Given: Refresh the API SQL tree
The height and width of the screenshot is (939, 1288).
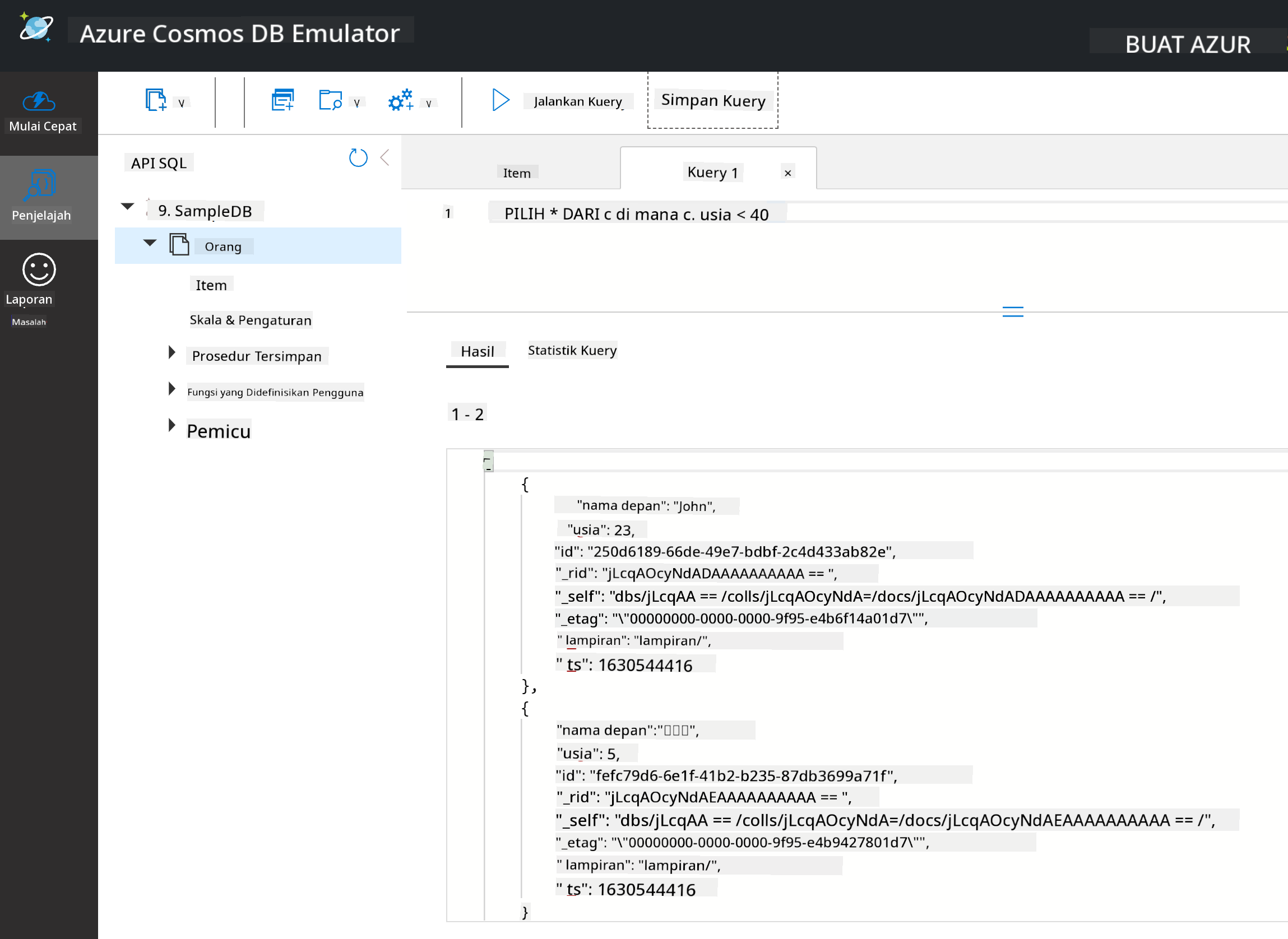Looking at the screenshot, I should [358, 157].
